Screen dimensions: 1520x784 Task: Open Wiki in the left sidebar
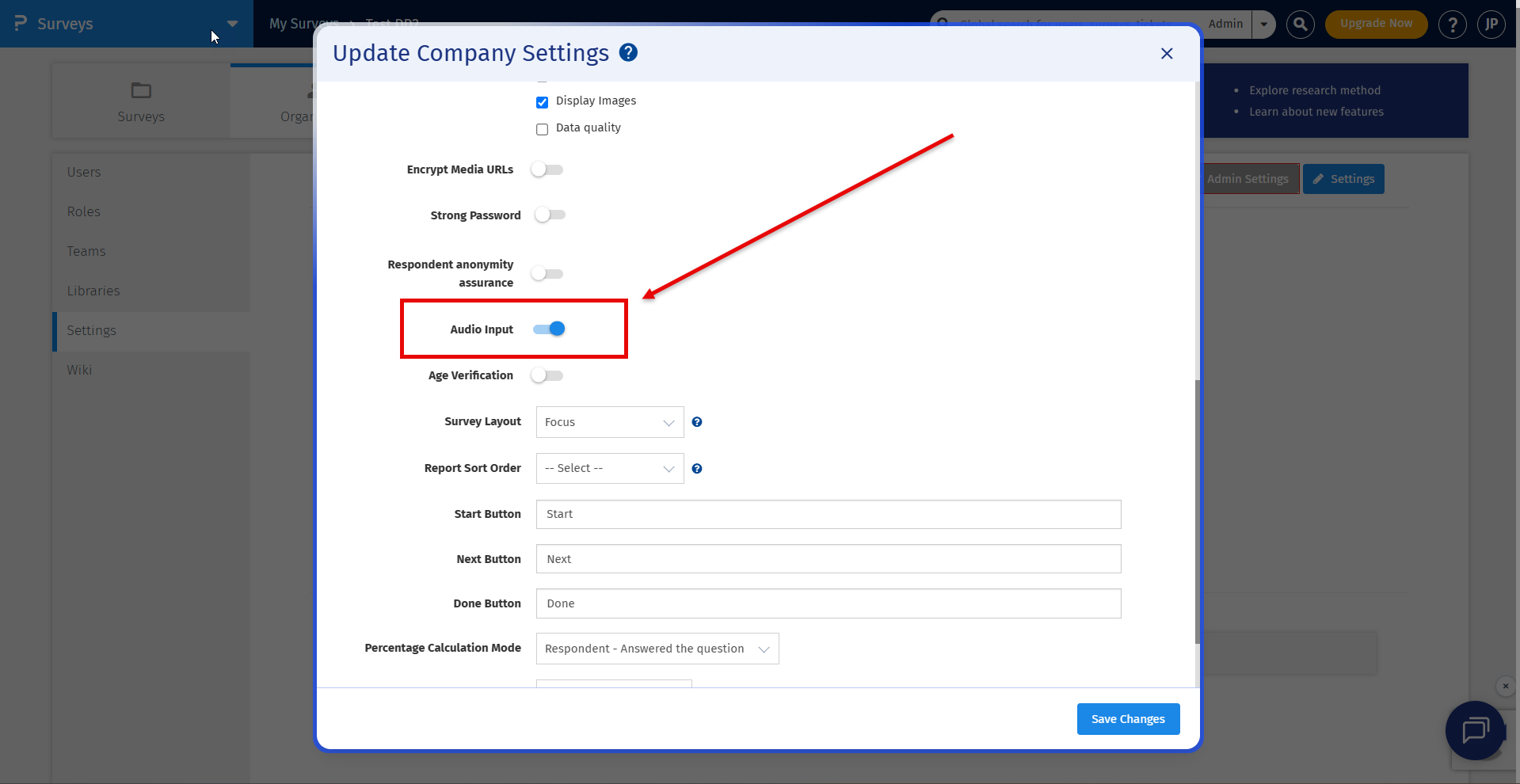pos(79,370)
